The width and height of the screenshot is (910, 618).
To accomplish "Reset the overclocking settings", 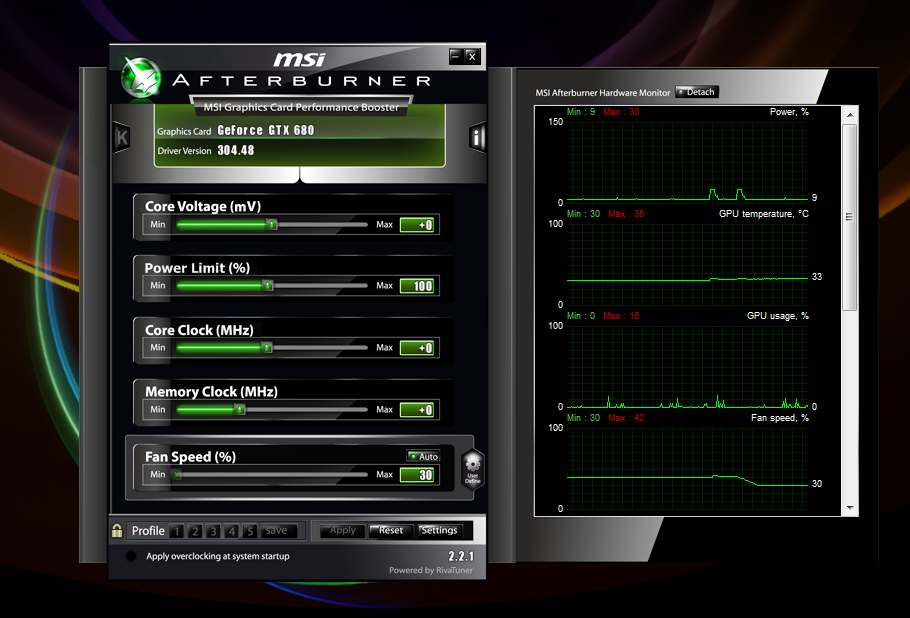I will click(x=391, y=530).
